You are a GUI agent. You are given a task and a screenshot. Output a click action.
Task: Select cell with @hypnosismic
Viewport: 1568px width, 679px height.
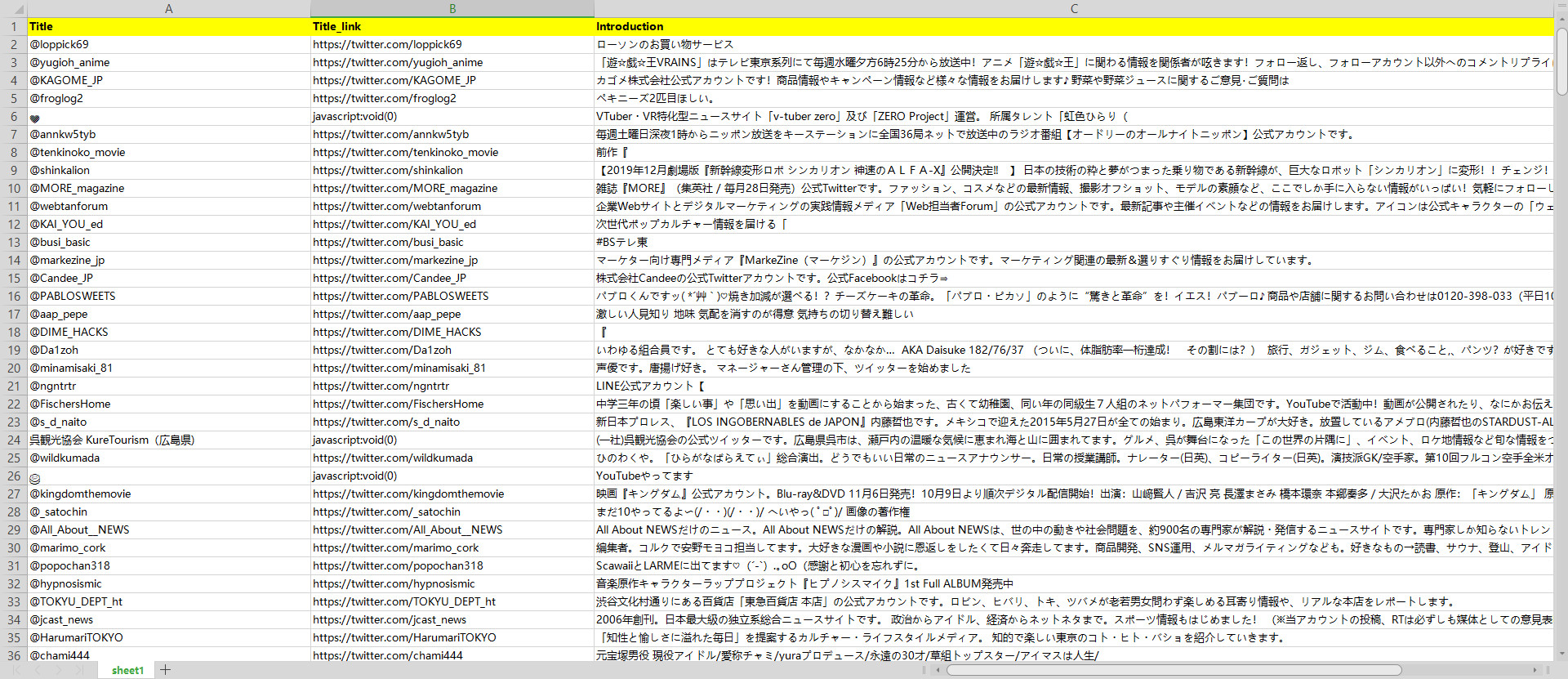(x=169, y=583)
